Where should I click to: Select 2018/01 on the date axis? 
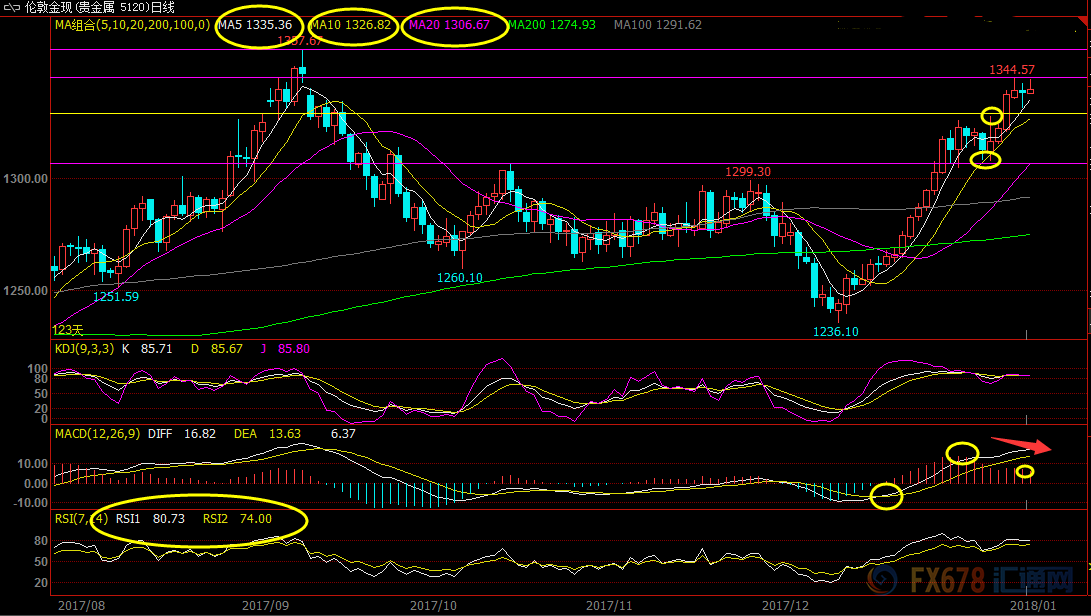click(1031, 606)
